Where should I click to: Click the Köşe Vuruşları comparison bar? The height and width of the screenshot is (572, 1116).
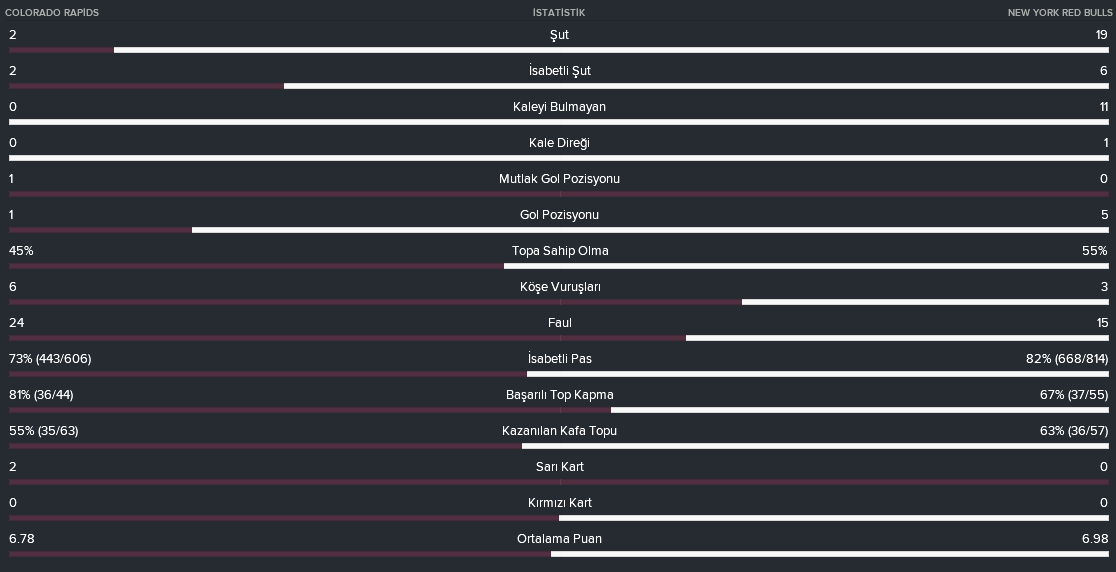click(x=559, y=302)
